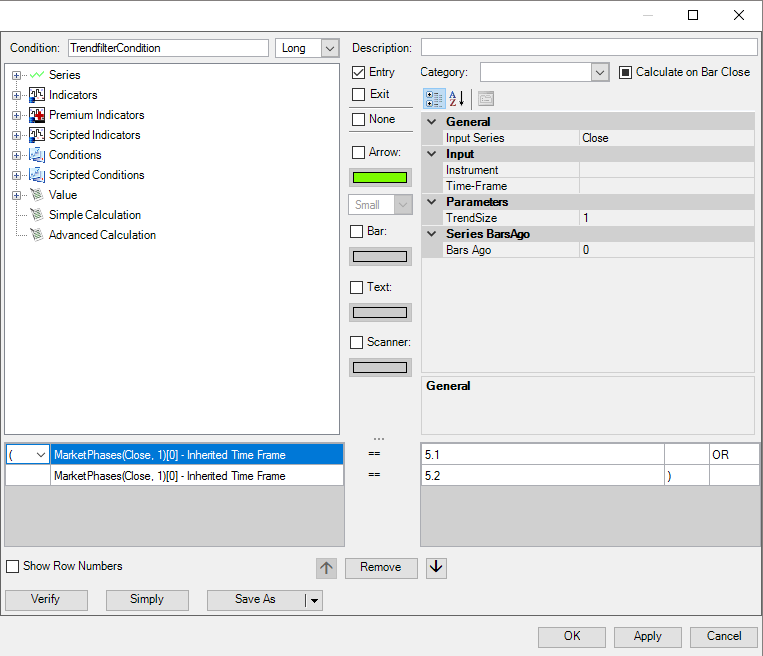Move condition row up with arrow button
The width and height of the screenshot is (763, 656).
(x=327, y=568)
